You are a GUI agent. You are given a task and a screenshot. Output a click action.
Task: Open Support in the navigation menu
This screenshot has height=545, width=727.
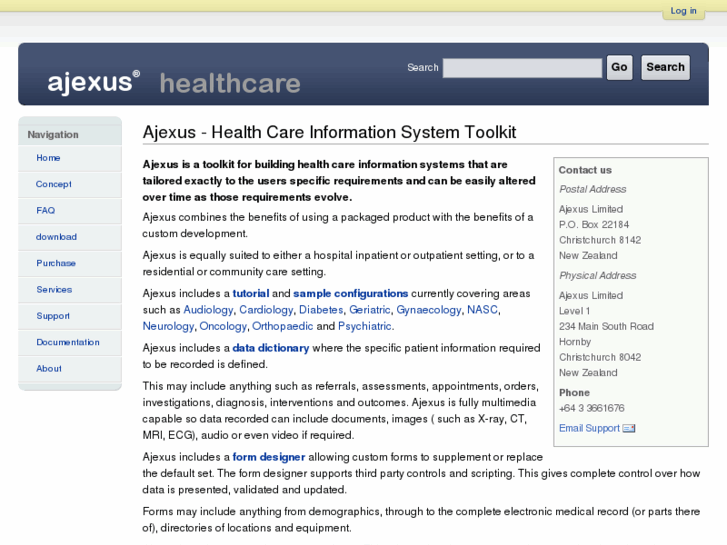click(53, 316)
